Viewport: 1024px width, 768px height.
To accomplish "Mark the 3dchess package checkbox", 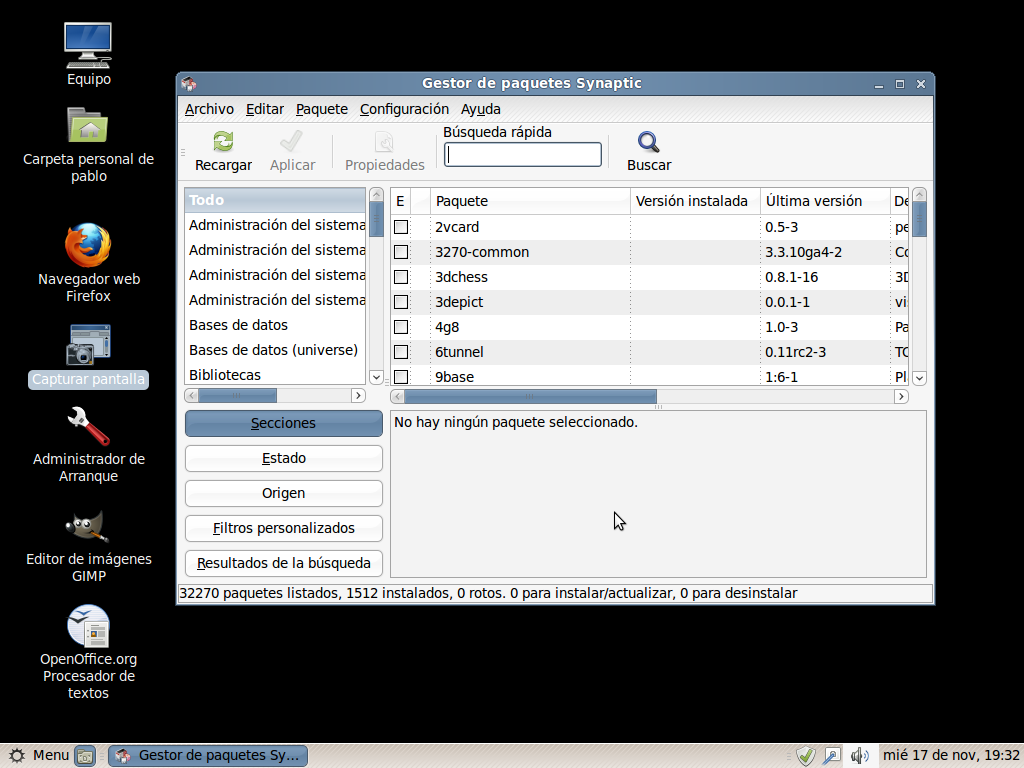I will (401, 277).
